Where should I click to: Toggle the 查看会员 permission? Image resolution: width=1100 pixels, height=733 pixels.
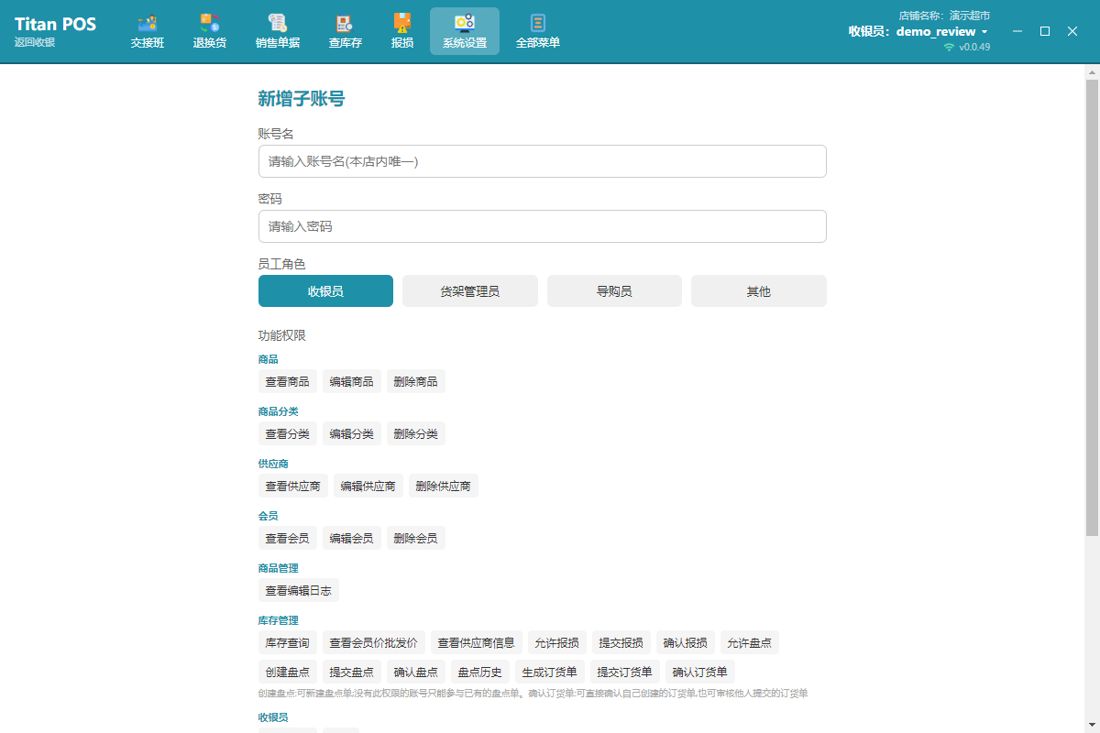click(x=287, y=538)
